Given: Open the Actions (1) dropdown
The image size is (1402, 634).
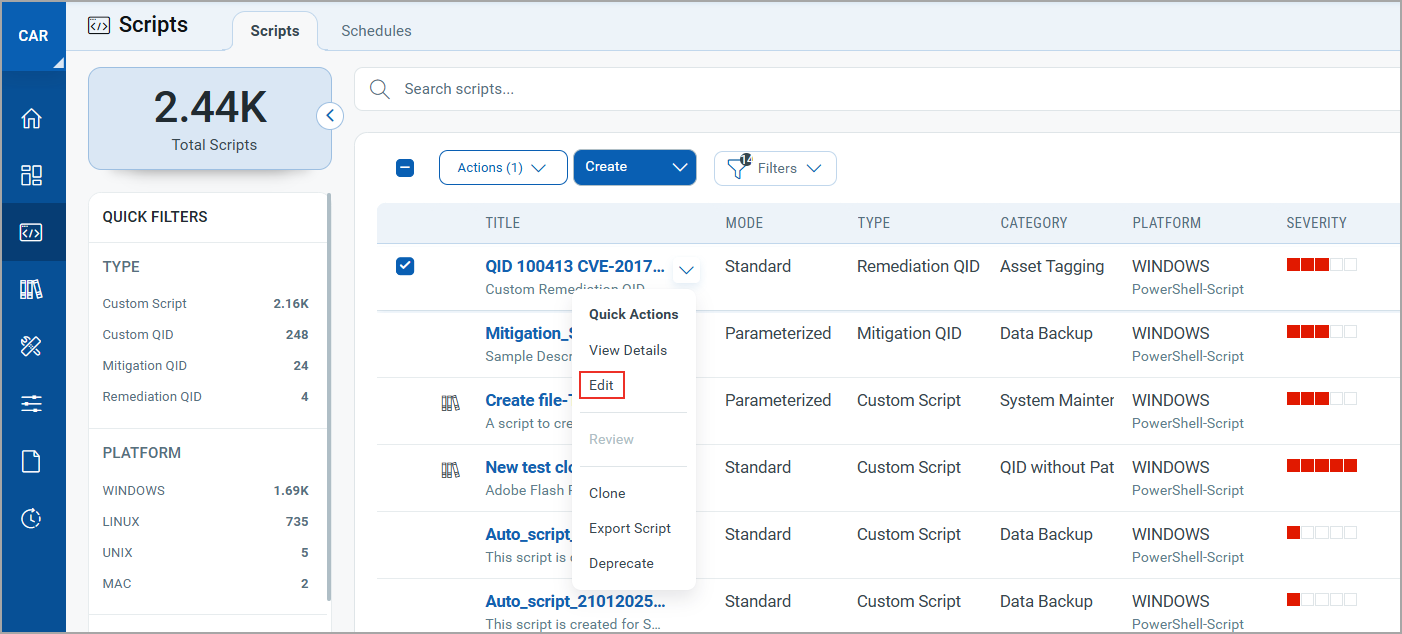Looking at the screenshot, I should (503, 168).
